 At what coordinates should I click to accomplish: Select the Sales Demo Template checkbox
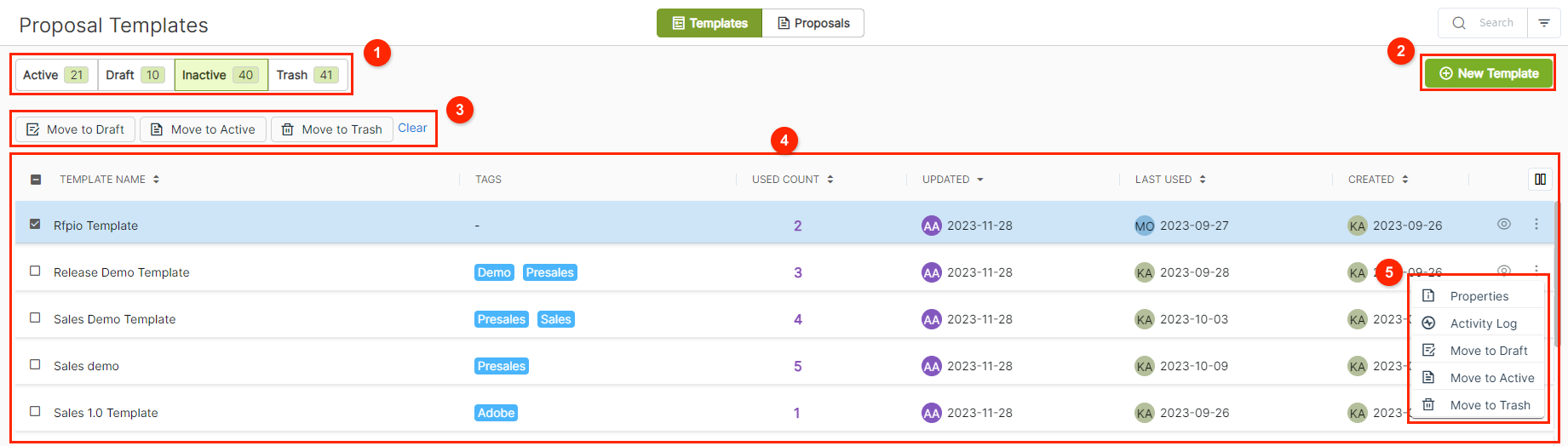pyautogui.click(x=35, y=317)
